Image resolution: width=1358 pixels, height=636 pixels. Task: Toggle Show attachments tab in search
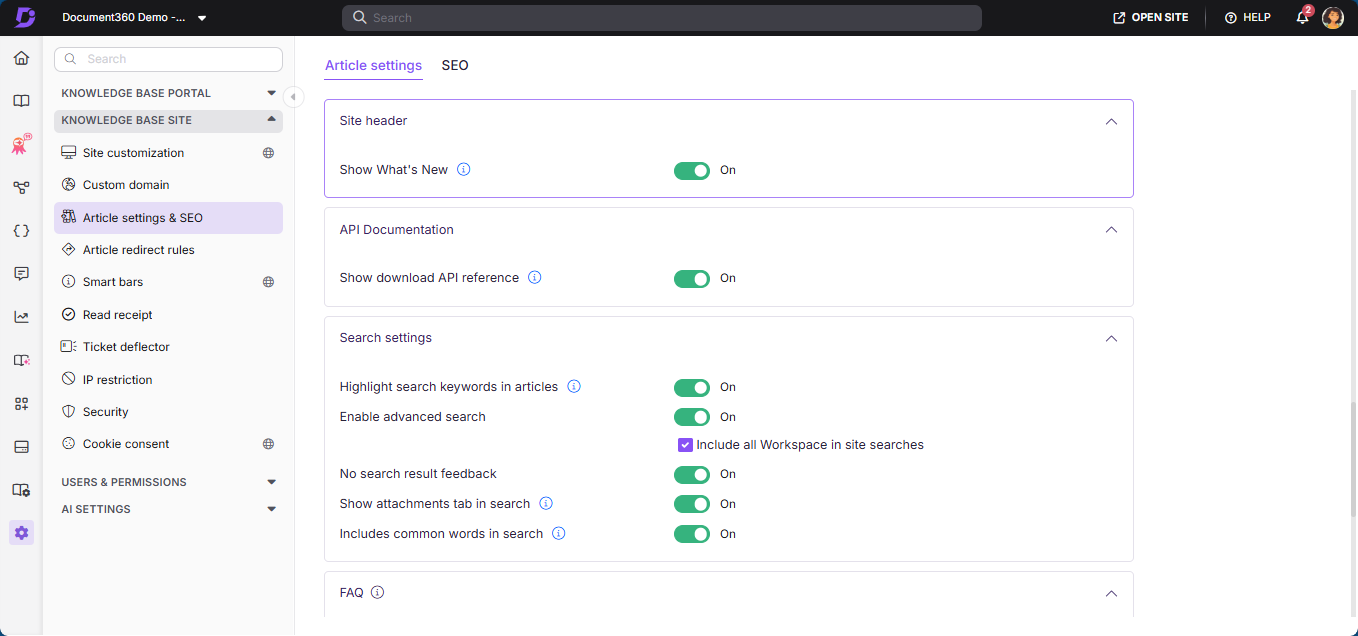pyautogui.click(x=692, y=504)
